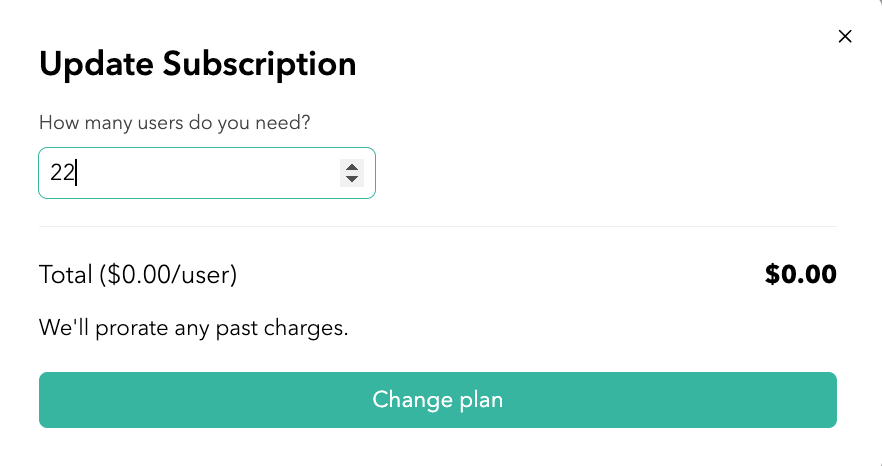Increase user count with up arrow
This screenshot has width=882, height=466.
[x=351, y=166]
